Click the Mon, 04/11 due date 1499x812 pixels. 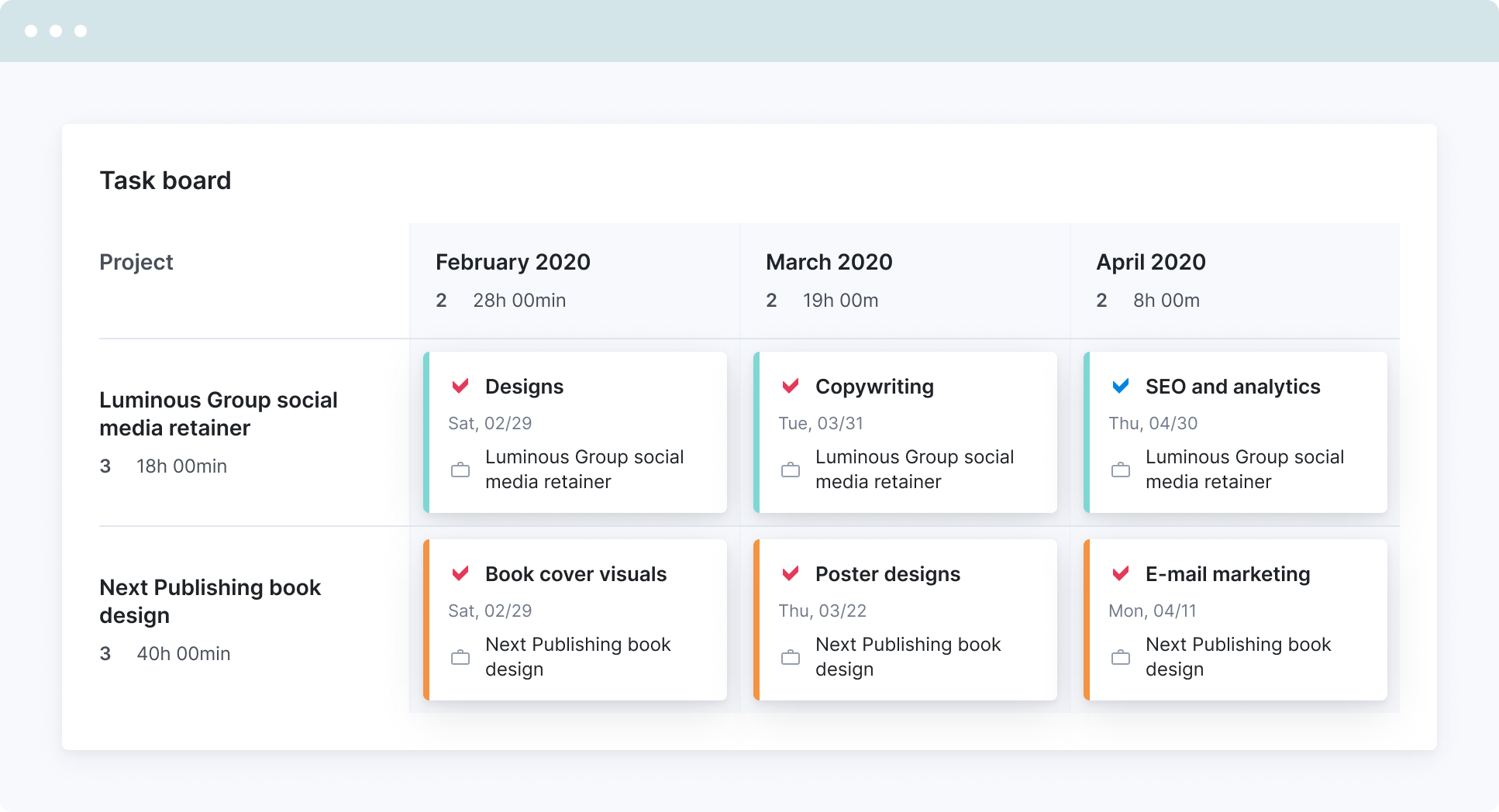[1153, 611]
